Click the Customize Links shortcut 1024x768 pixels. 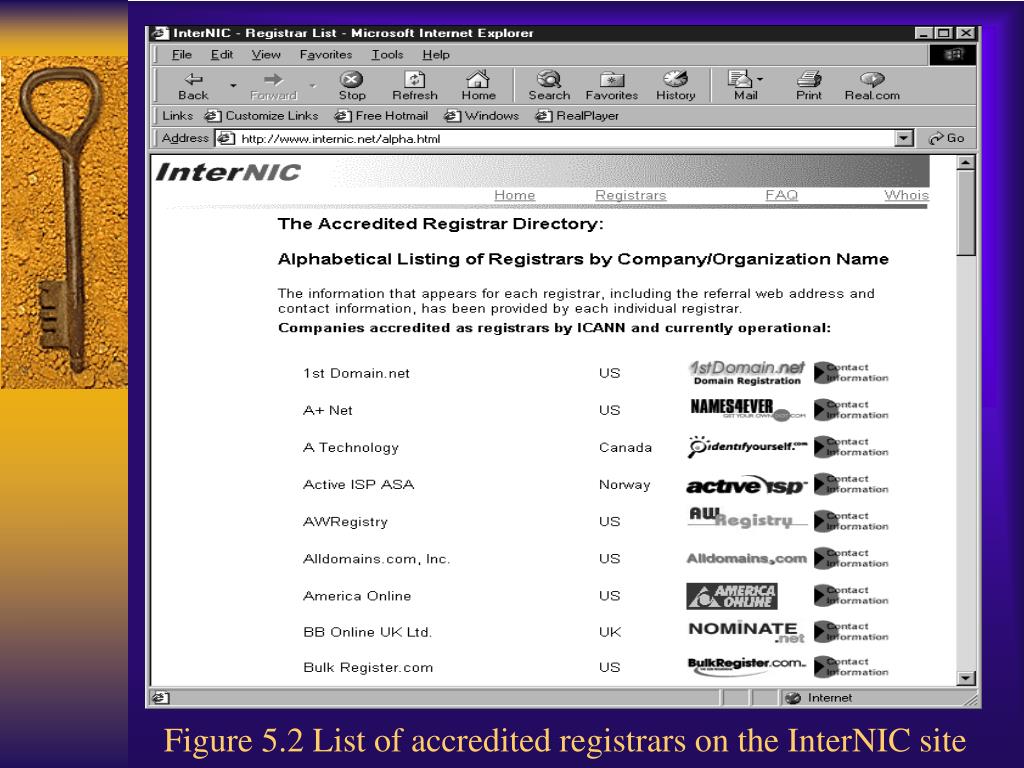point(261,116)
